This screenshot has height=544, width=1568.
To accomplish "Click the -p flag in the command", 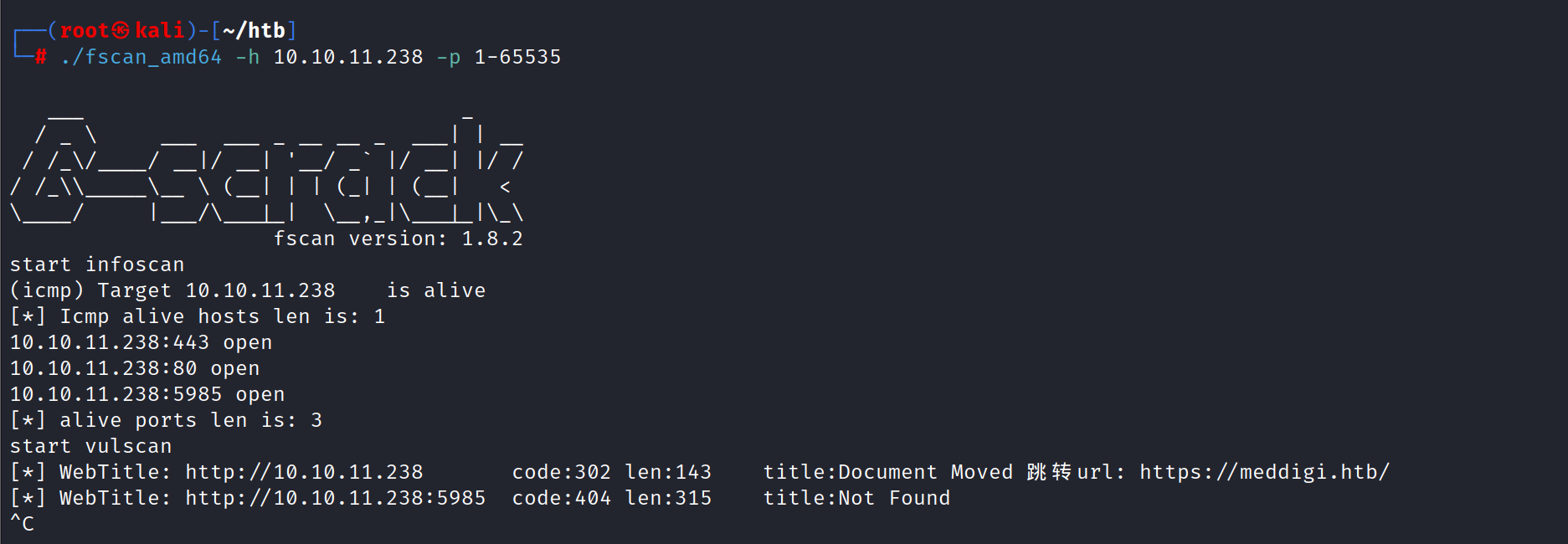I will 449,57.
